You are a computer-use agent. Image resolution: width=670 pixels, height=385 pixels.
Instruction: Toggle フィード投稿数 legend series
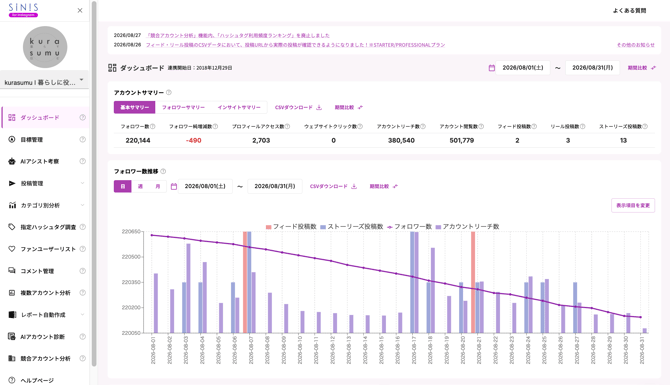(x=291, y=226)
